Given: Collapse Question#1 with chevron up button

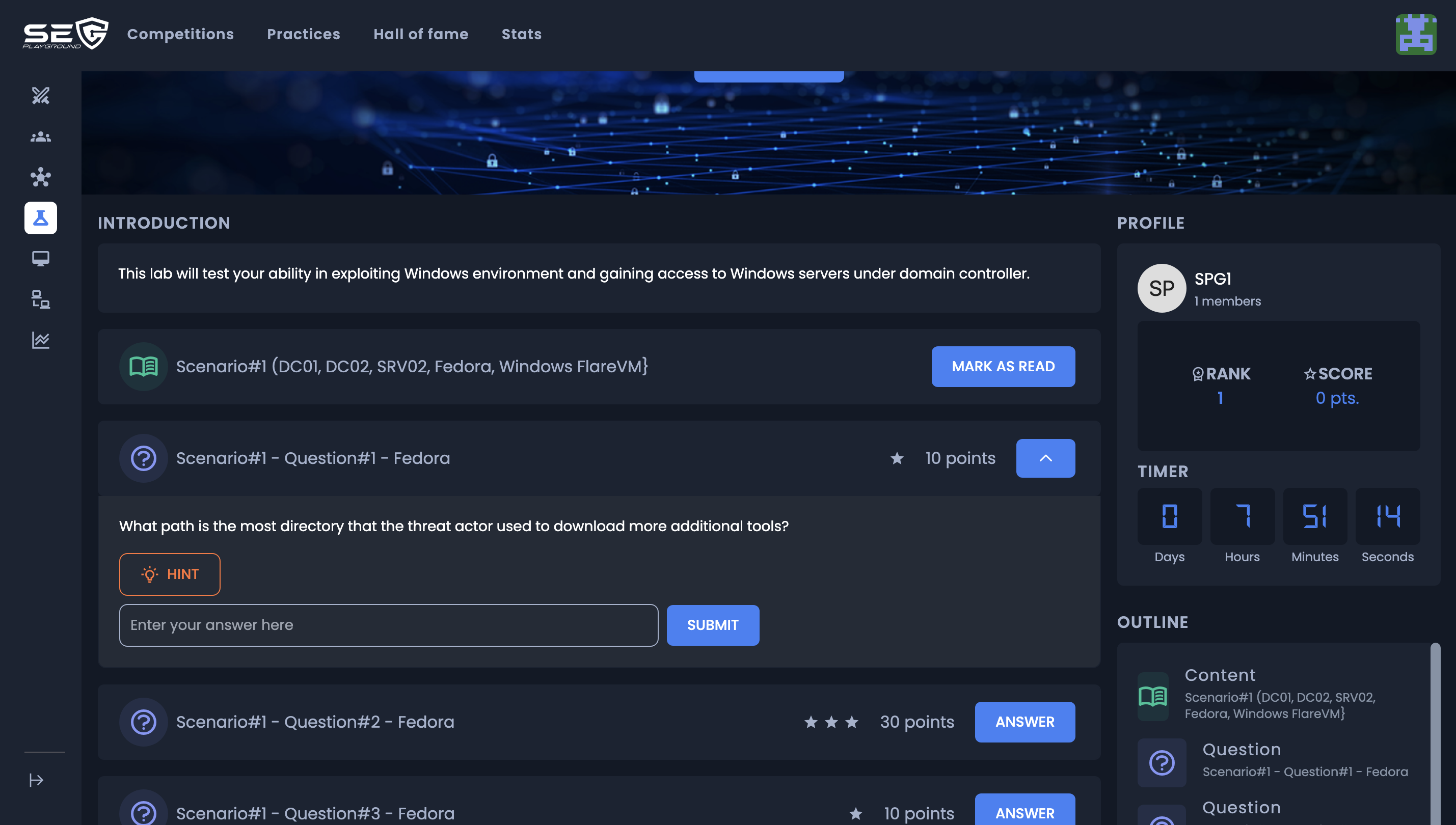Looking at the screenshot, I should (1045, 458).
